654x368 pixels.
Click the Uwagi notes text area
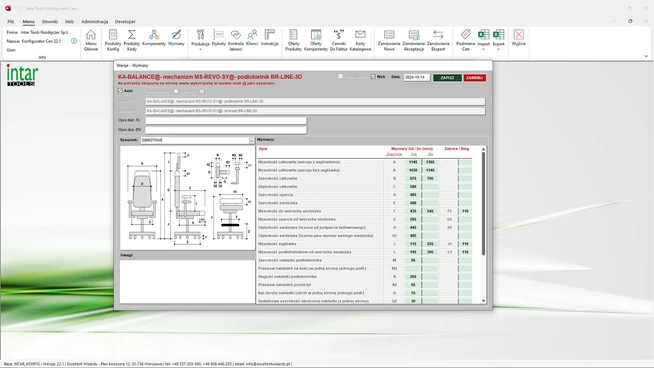(x=187, y=281)
